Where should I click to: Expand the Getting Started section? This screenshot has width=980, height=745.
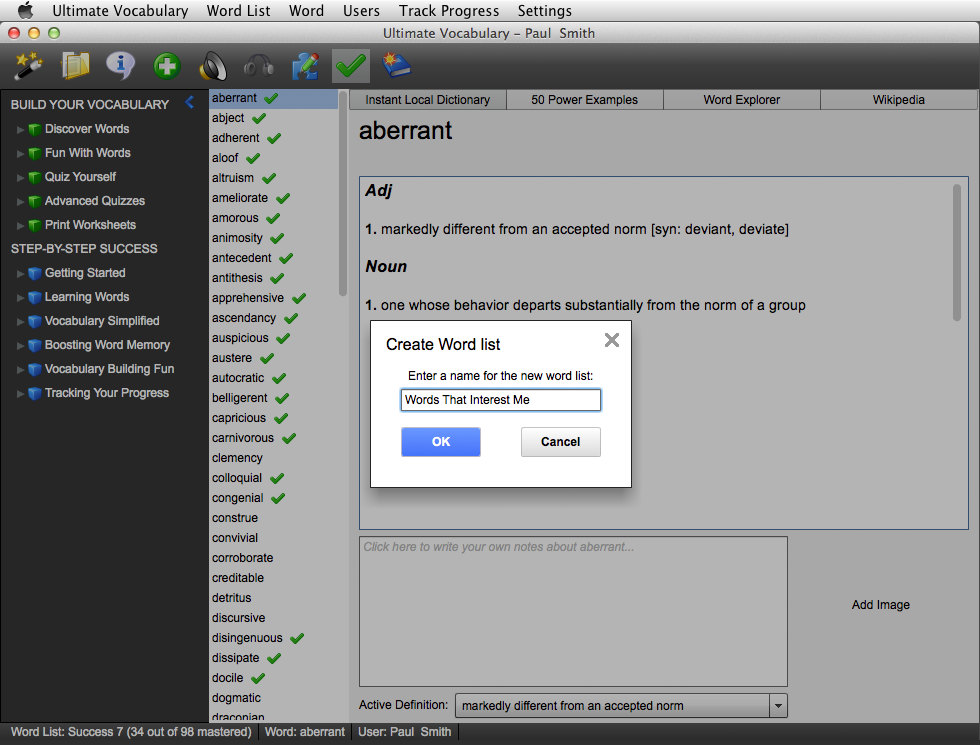tap(20, 273)
